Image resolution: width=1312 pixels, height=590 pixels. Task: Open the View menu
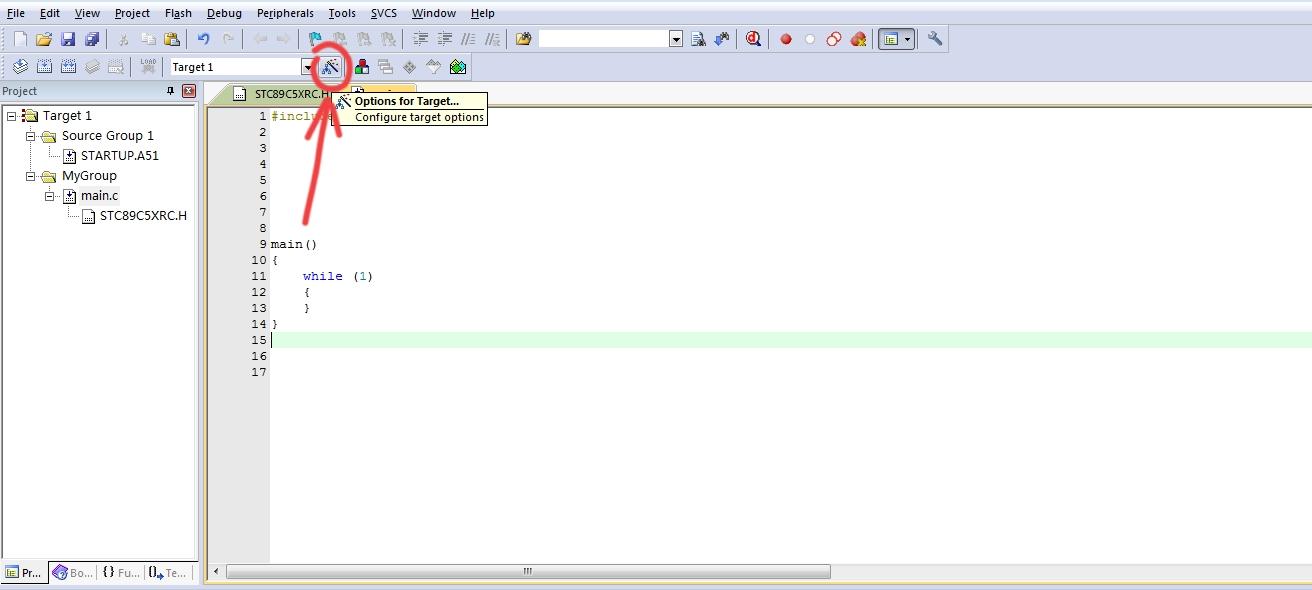point(87,13)
